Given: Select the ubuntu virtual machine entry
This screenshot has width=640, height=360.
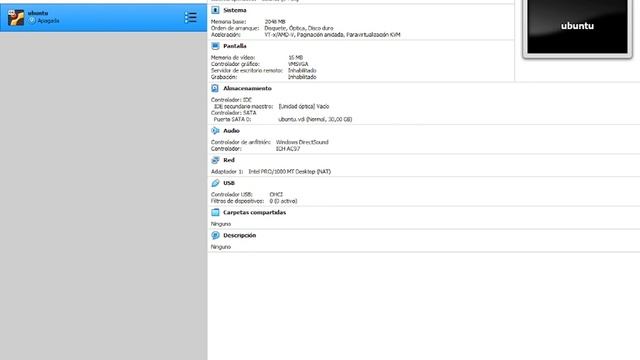Looking at the screenshot, I should coord(103,18).
